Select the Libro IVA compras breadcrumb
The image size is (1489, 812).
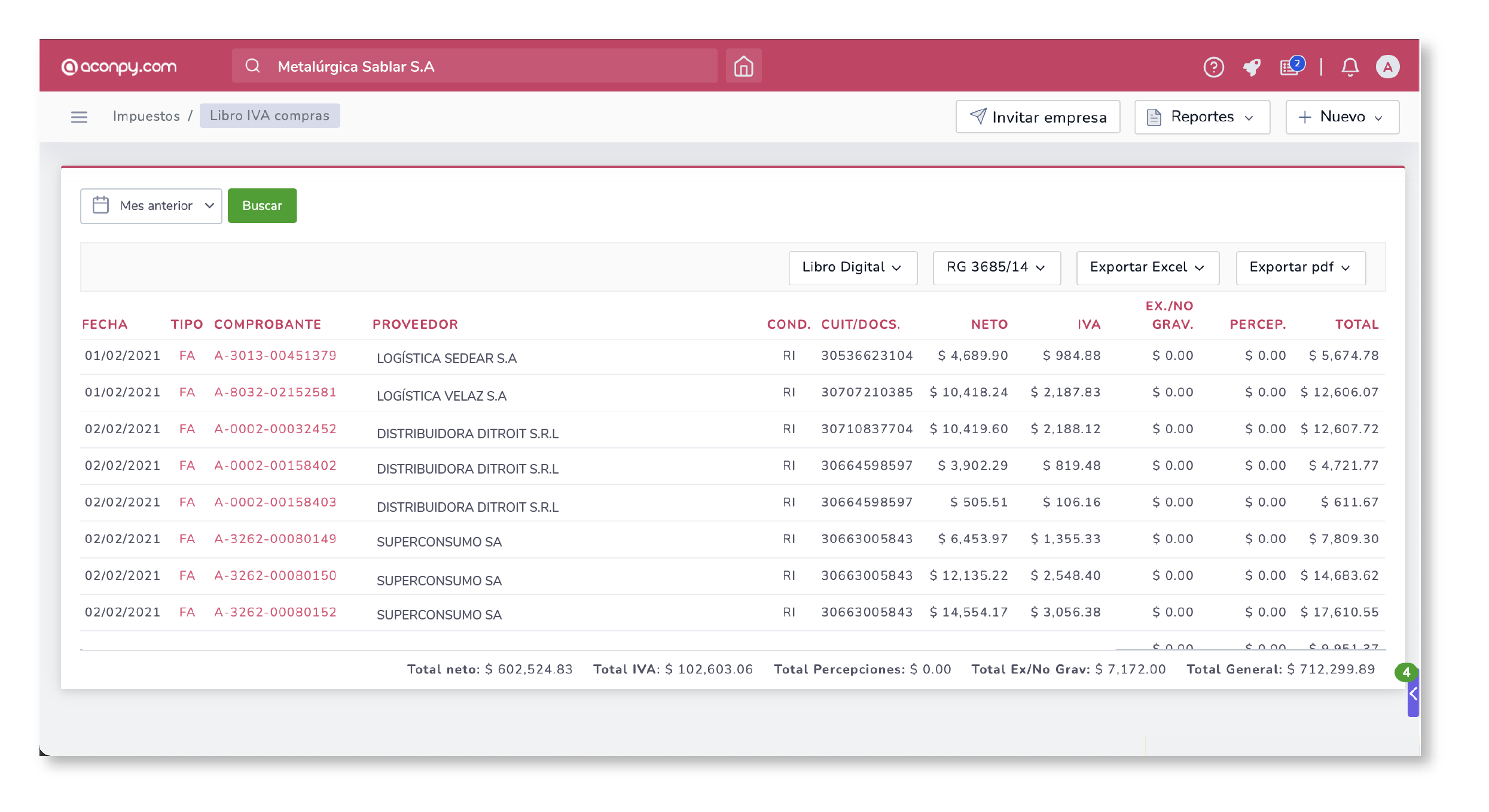(x=270, y=115)
